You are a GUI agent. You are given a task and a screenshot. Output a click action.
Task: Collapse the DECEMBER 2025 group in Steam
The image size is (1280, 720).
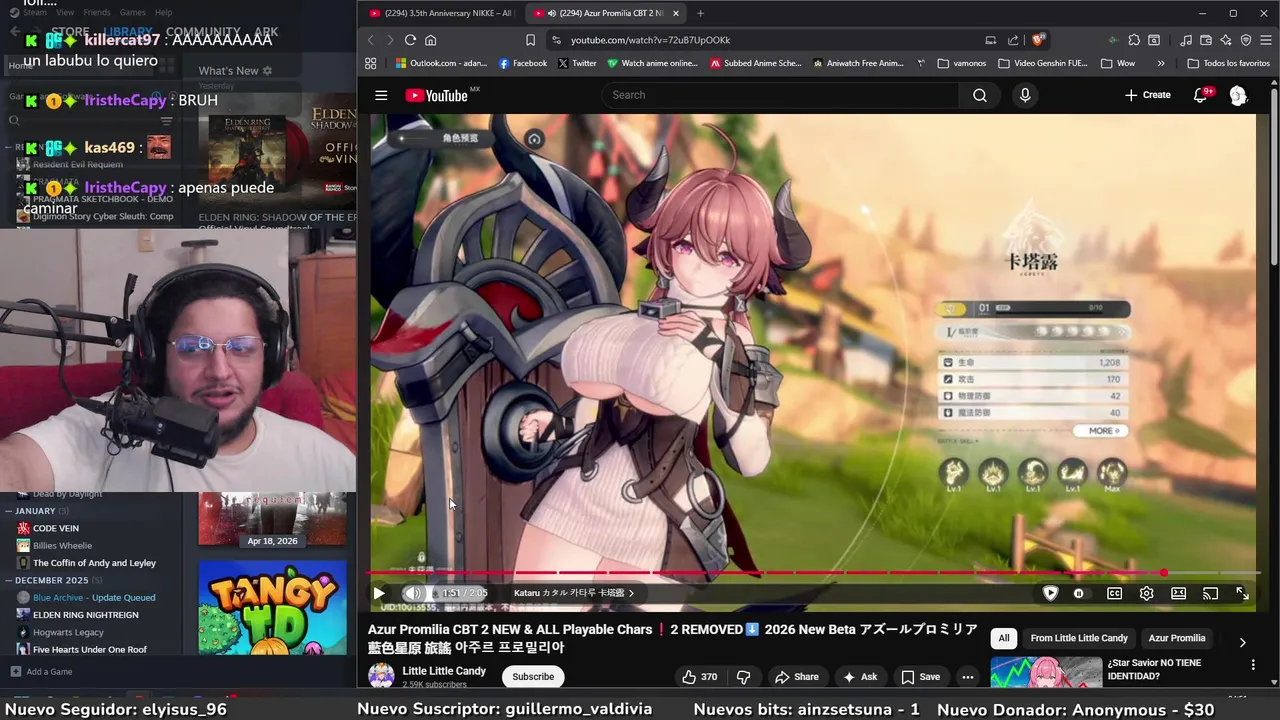[x=9, y=580]
